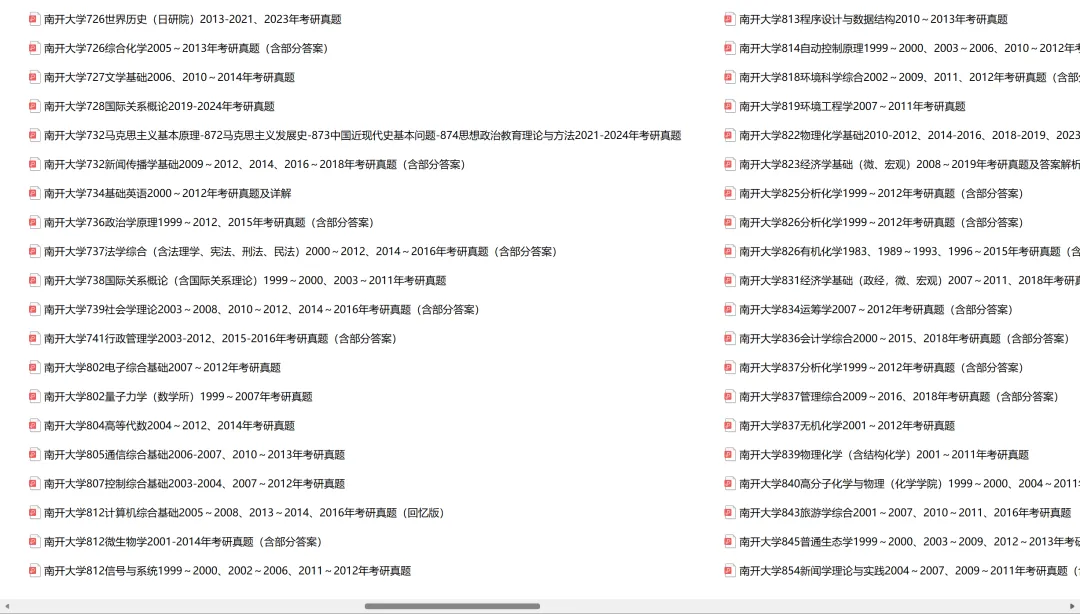Click PDF icon of 南开大学805通信综合基础 file
The width and height of the screenshot is (1080, 614).
pyautogui.click(x=34, y=454)
